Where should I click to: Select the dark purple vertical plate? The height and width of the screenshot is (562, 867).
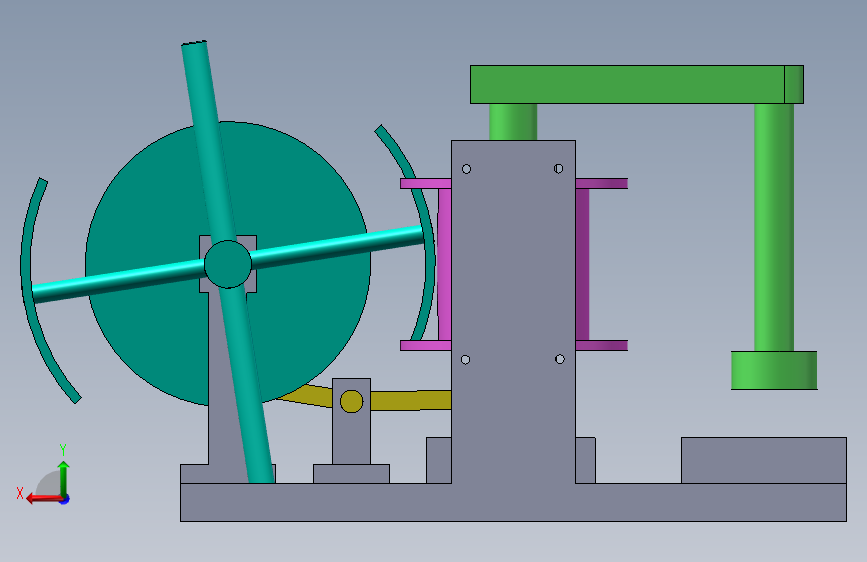click(x=582, y=264)
